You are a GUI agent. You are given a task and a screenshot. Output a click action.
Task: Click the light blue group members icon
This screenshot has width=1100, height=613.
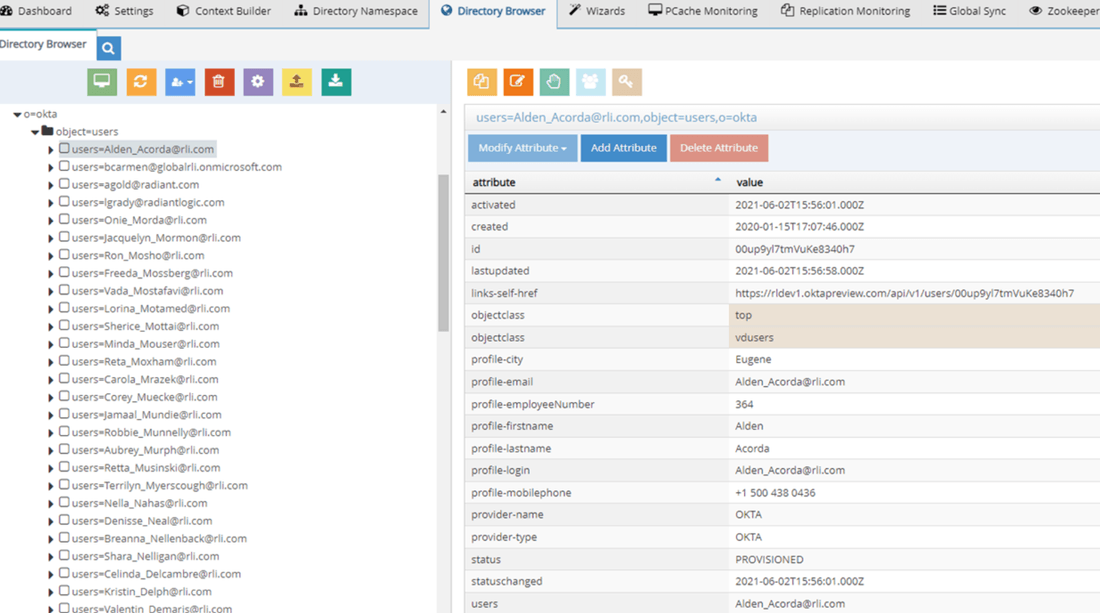[x=591, y=82]
